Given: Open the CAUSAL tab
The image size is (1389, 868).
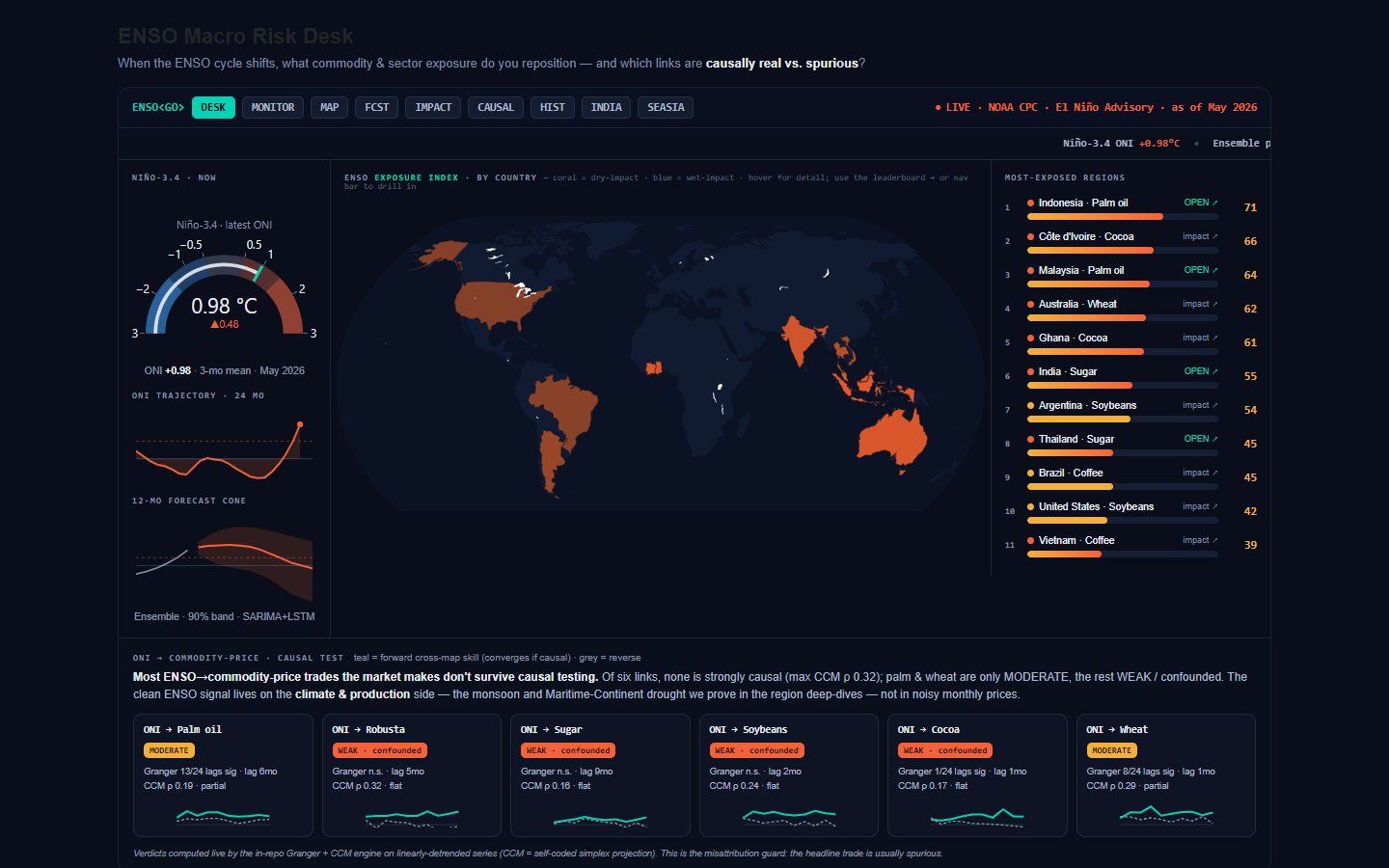Looking at the screenshot, I should tap(496, 107).
